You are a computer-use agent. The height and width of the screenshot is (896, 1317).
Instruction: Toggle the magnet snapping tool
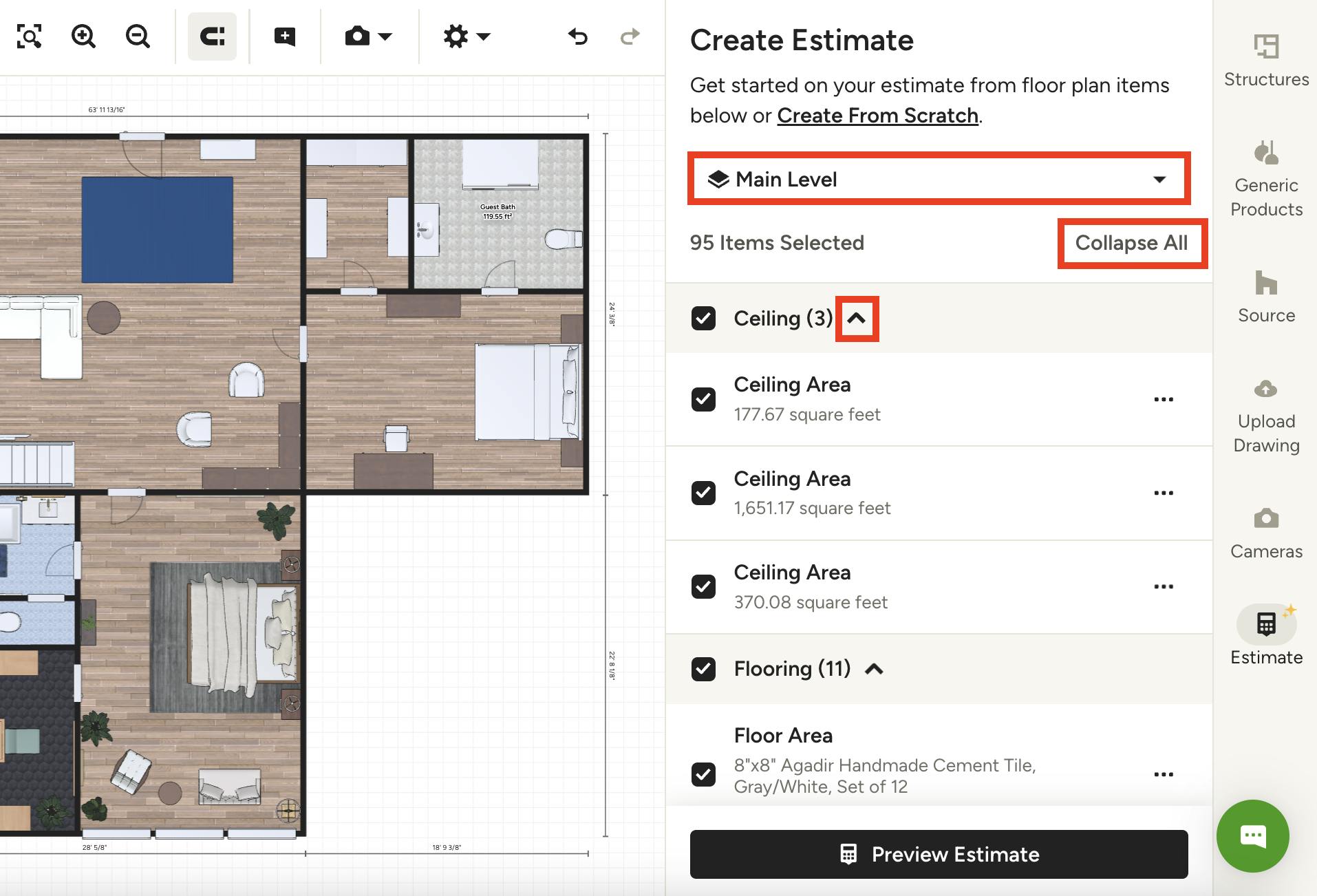(x=212, y=36)
